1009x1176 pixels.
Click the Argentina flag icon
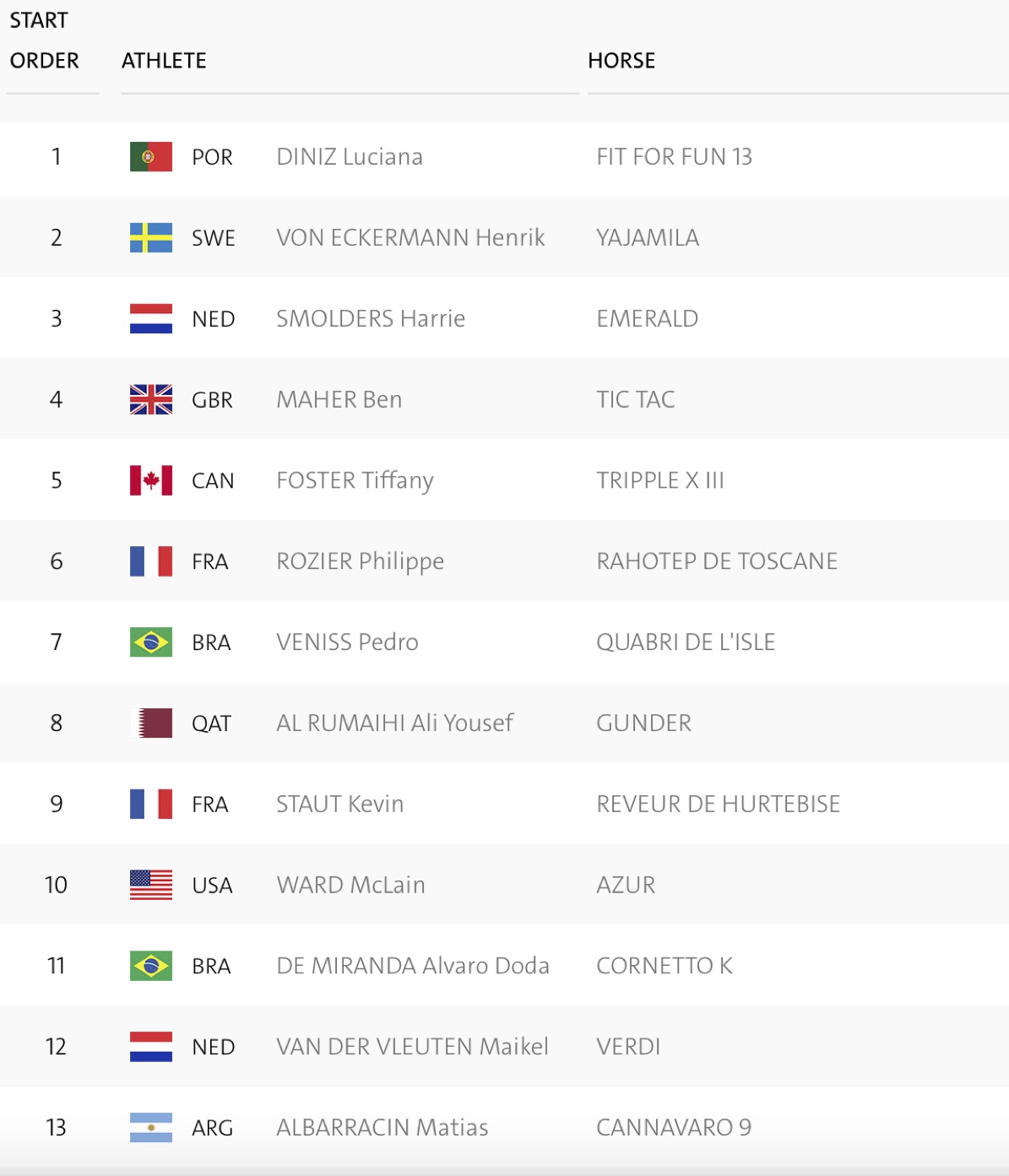[151, 1128]
